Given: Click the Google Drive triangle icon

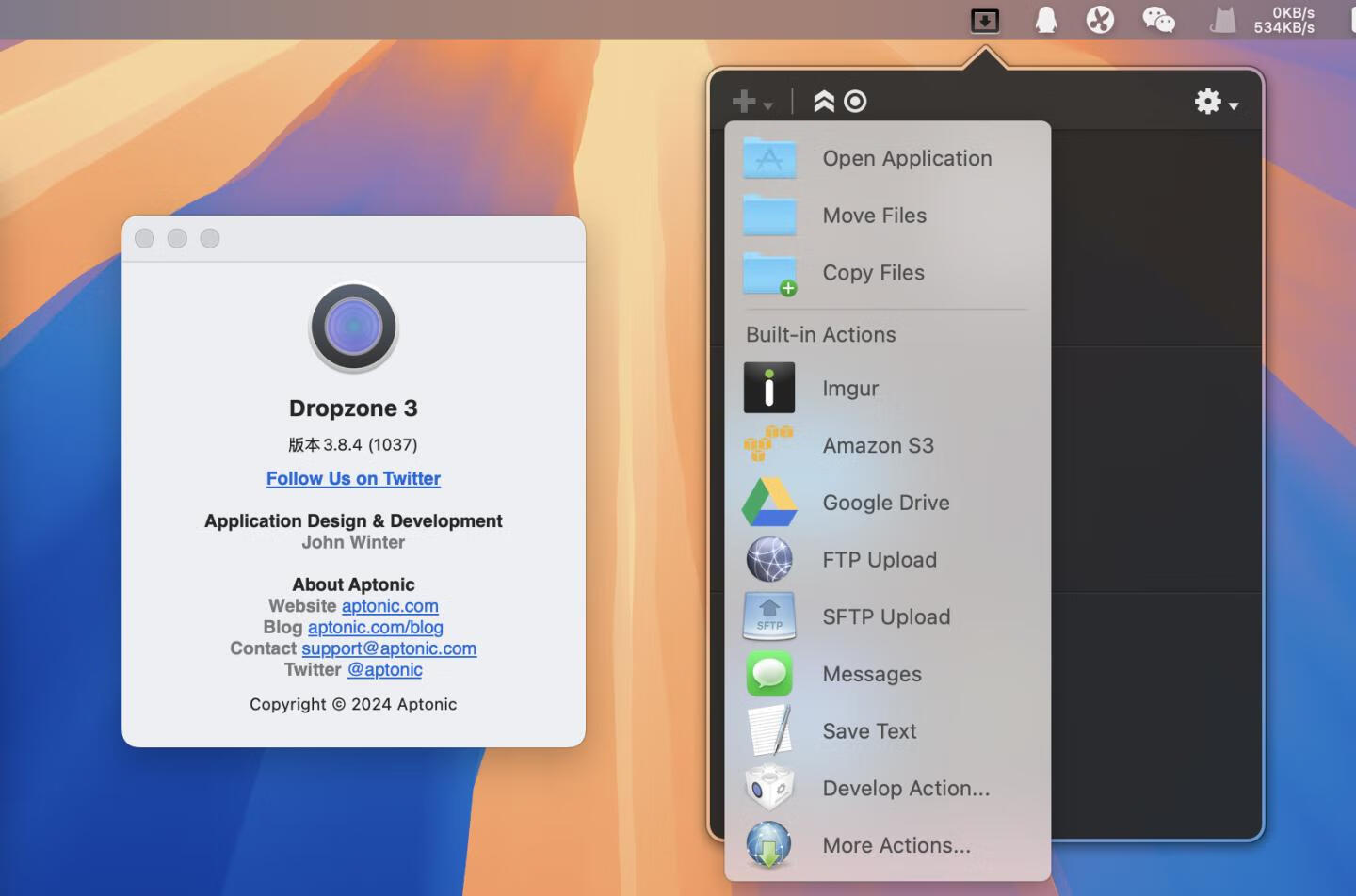Looking at the screenshot, I should click(769, 503).
